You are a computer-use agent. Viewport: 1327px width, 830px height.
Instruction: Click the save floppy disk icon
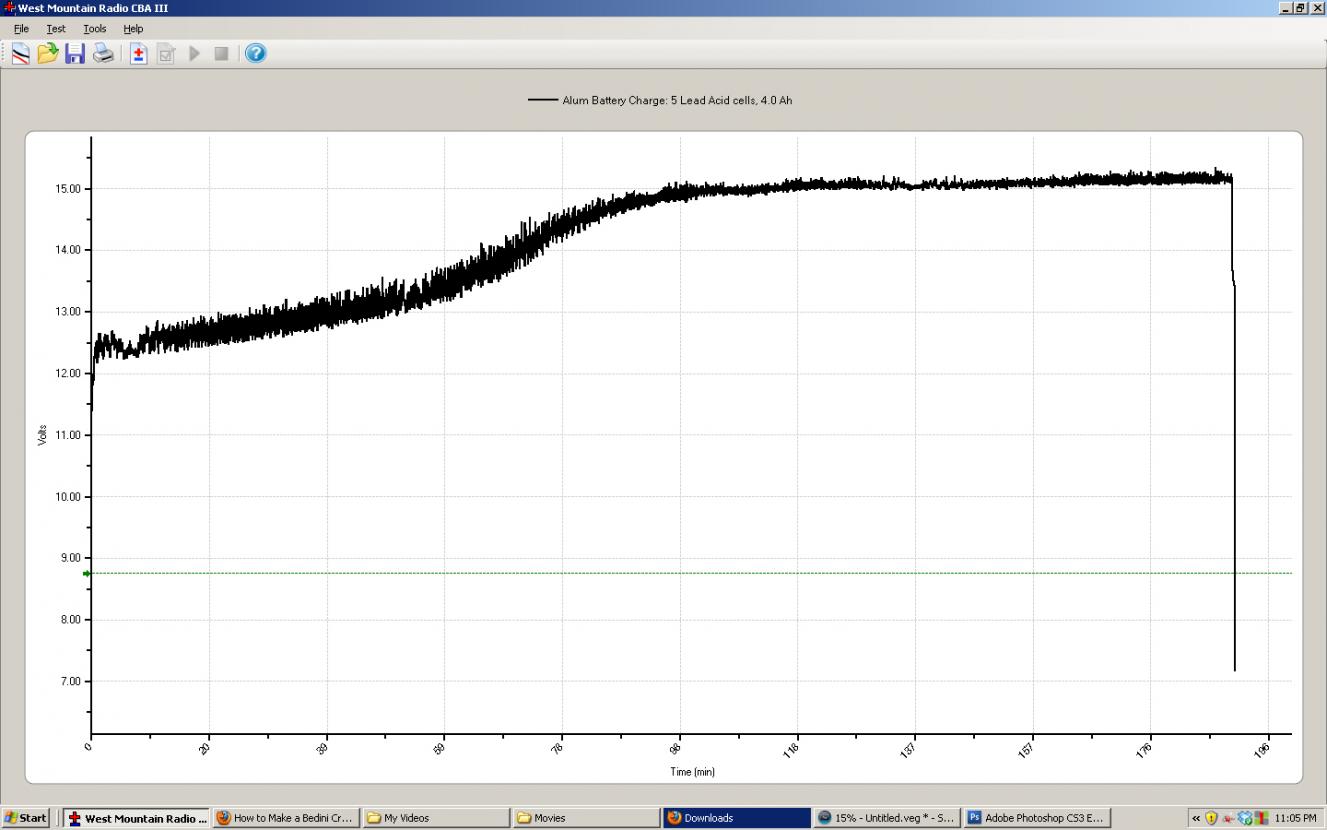(75, 54)
